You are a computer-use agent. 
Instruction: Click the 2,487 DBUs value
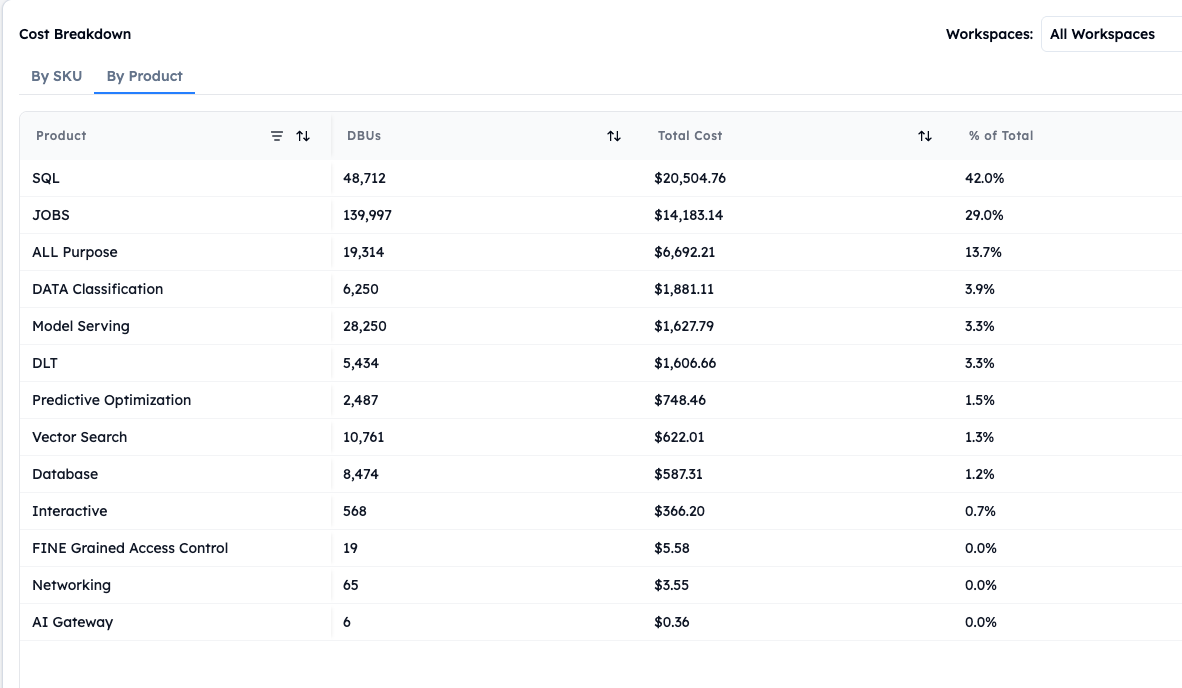coord(360,400)
